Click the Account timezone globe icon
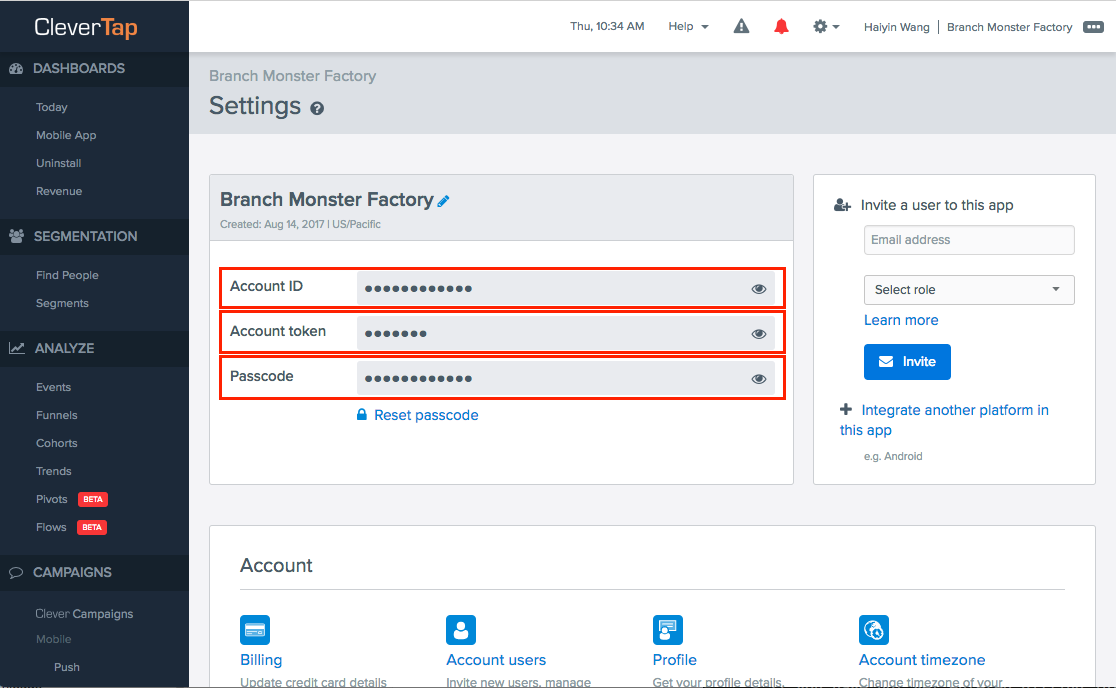Image resolution: width=1116 pixels, height=688 pixels. click(x=873, y=630)
